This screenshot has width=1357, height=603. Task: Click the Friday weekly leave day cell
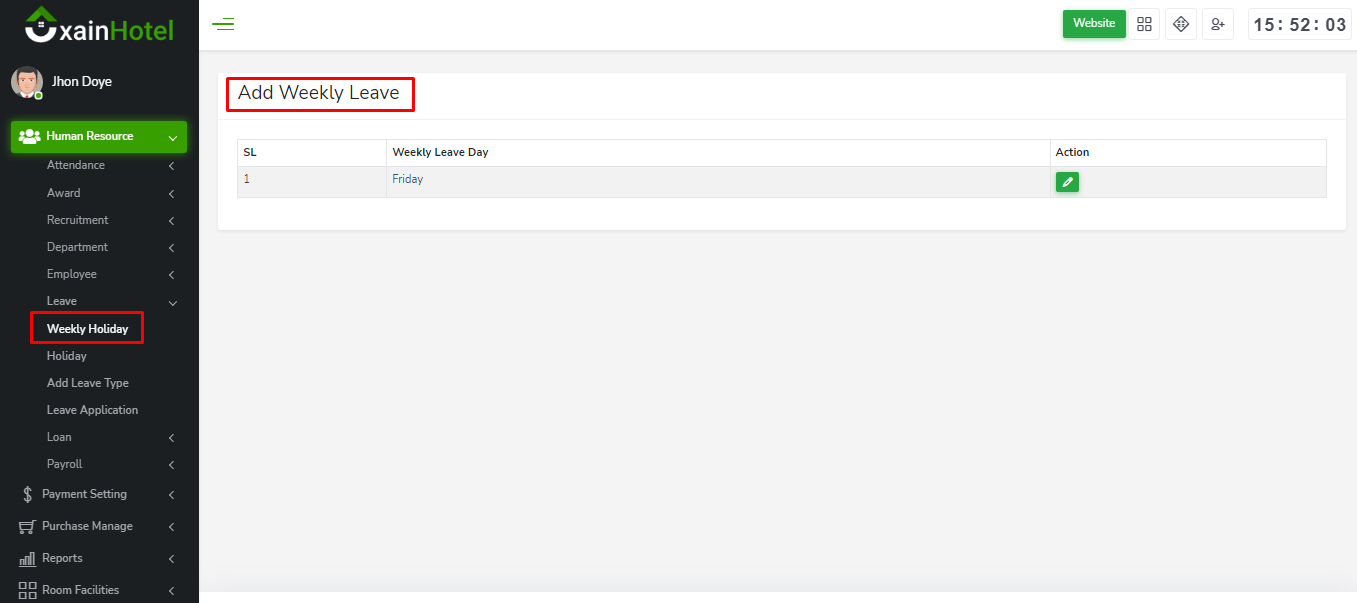[407, 180]
